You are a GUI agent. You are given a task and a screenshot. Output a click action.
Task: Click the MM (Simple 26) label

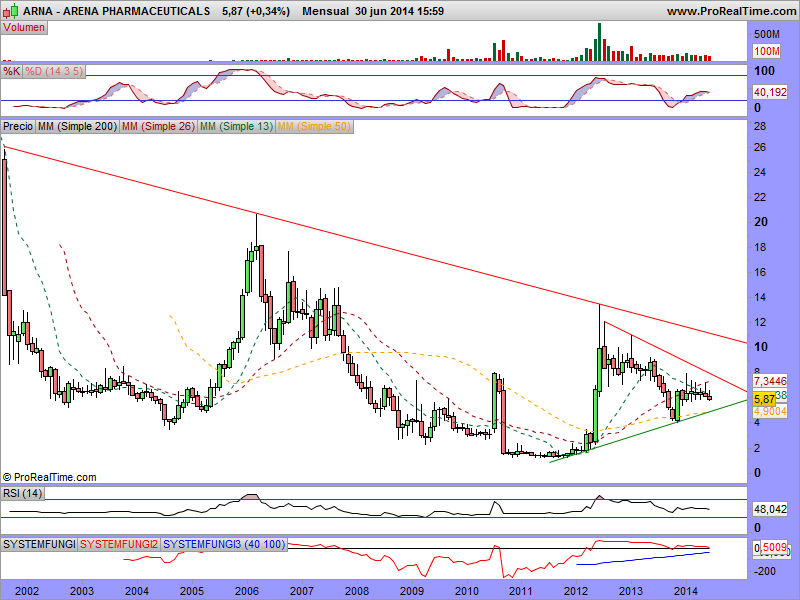point(158,127)
